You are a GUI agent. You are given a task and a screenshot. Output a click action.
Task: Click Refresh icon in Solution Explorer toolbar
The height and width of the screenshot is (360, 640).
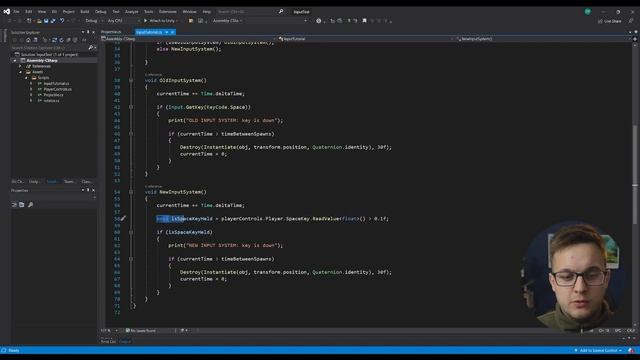61,40
